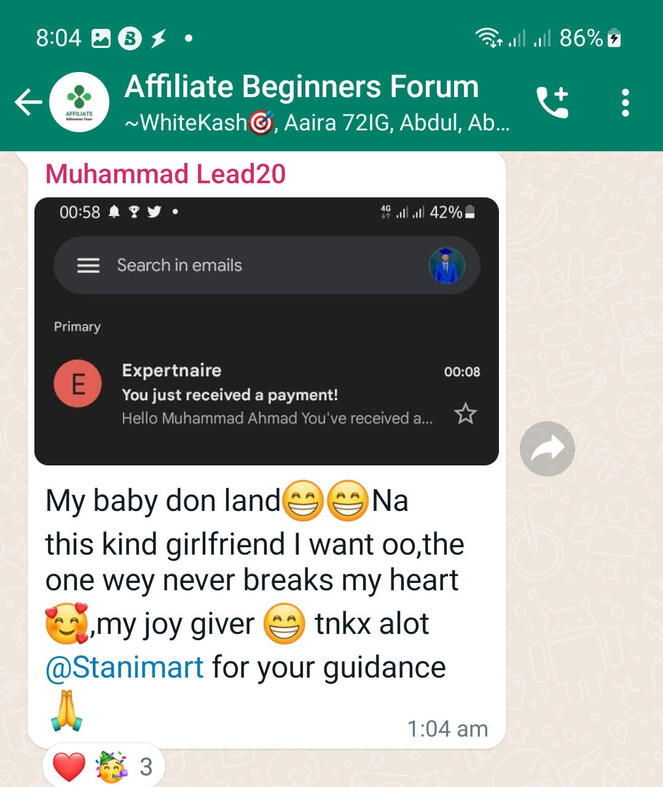Open the @Stanimart mention link

(x=124, y=668)
